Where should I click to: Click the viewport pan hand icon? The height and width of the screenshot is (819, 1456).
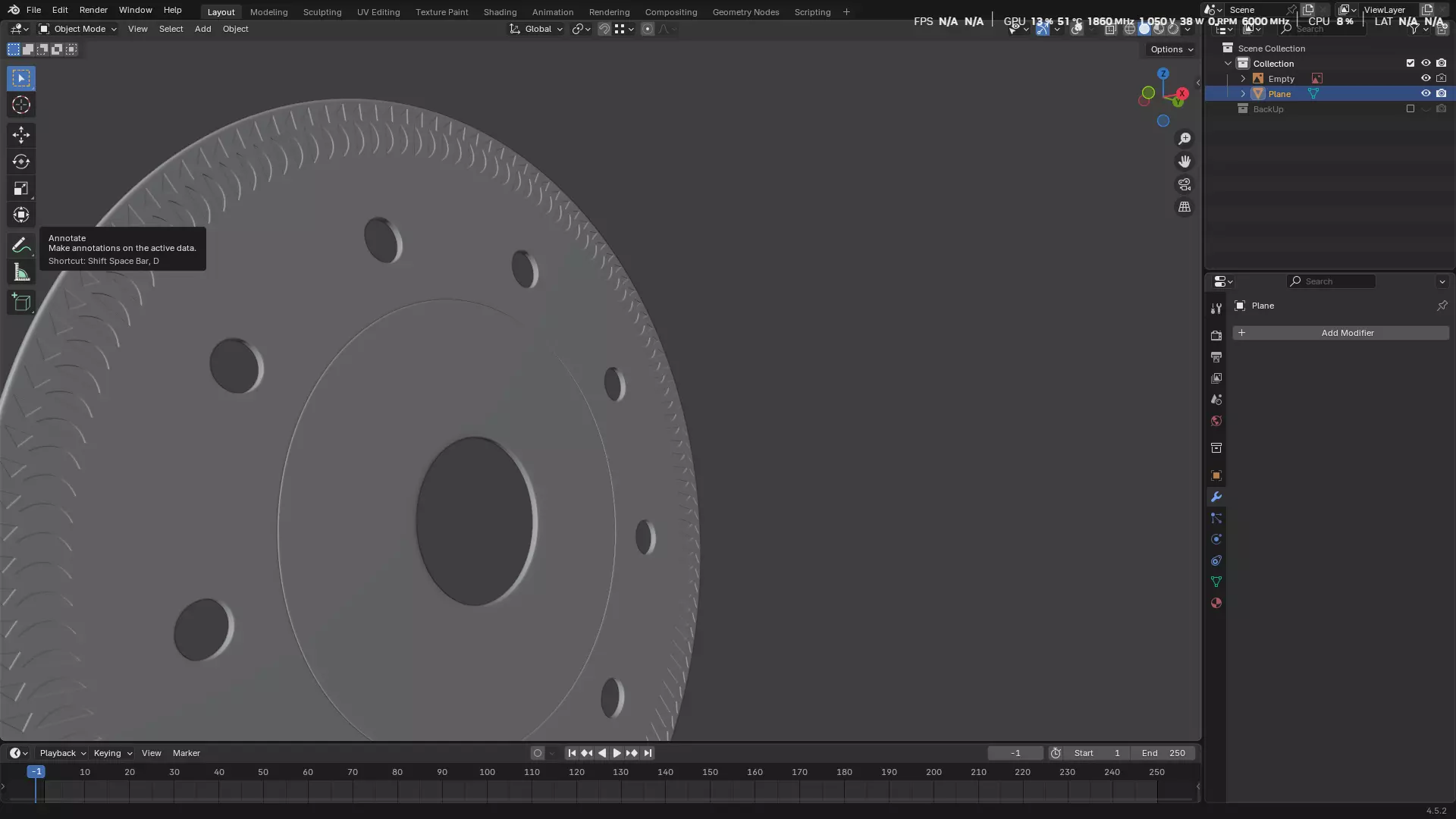coord(1185,162)
